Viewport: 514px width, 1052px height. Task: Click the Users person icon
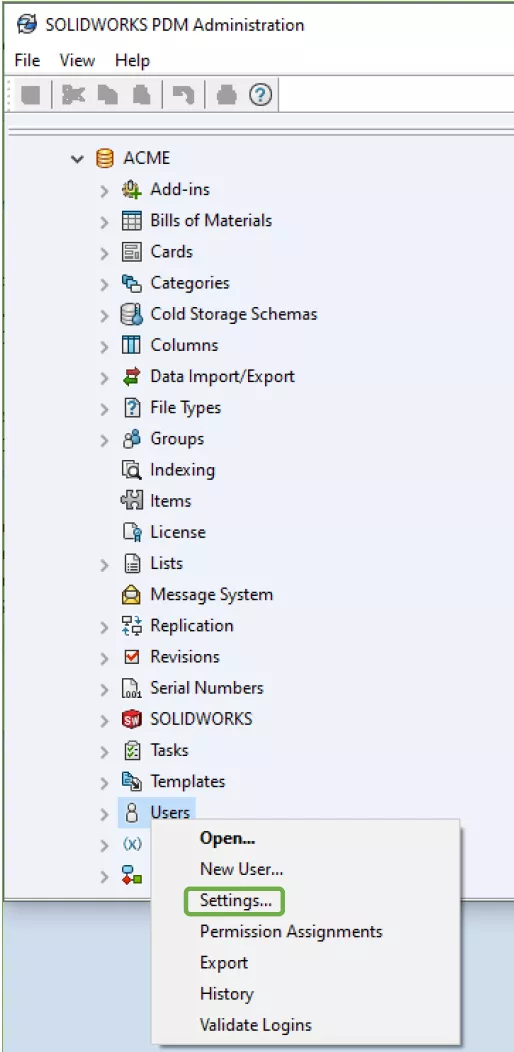[x=132, y=812]
